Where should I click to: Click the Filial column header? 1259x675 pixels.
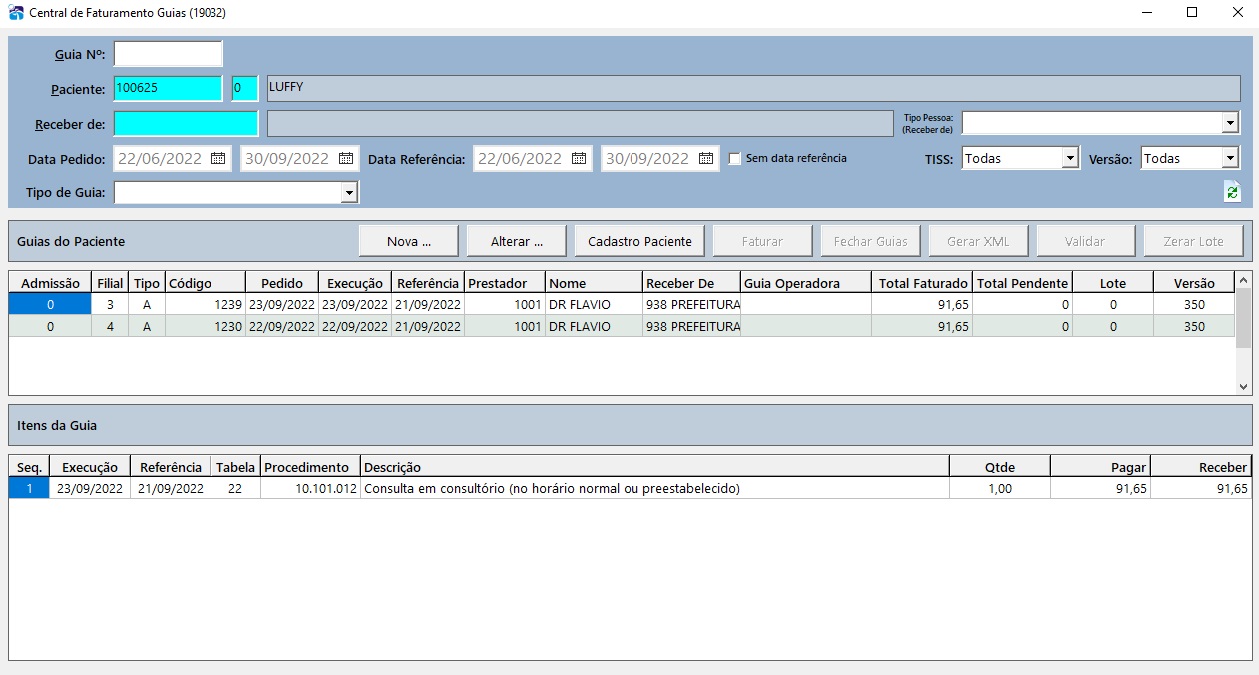tap(110, 283)
